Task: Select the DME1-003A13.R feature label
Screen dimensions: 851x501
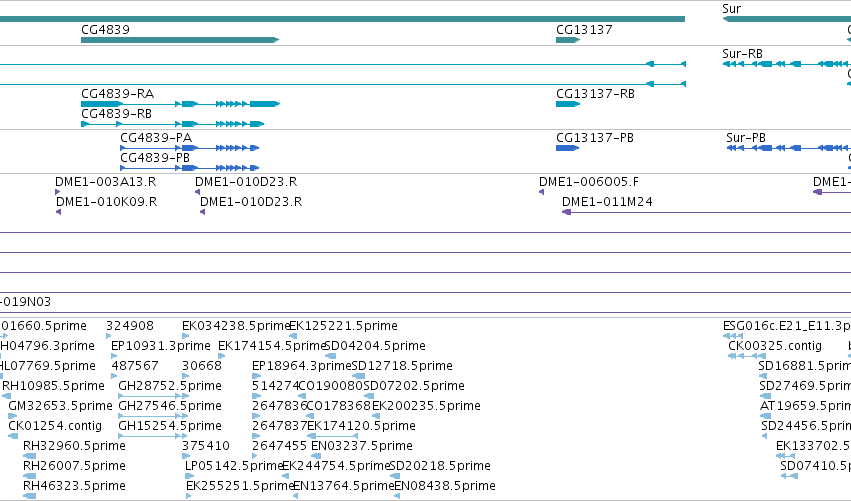Action: click(x=105, y=182)
